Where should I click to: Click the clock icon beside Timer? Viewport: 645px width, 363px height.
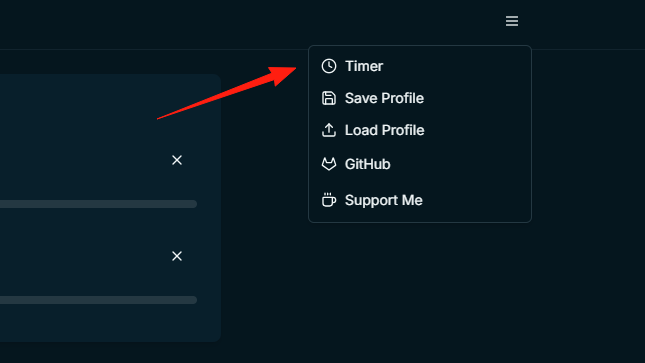coord(329,66)
